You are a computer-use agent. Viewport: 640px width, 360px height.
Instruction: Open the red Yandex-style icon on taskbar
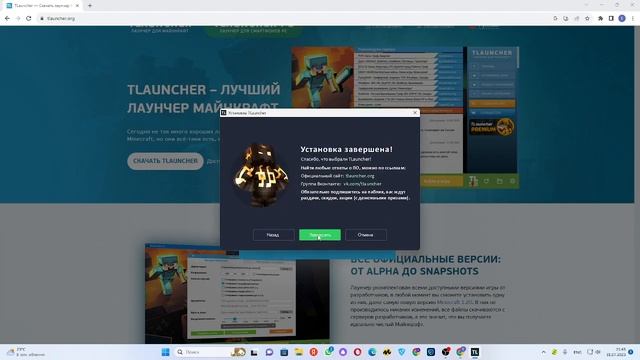(313, 352)
